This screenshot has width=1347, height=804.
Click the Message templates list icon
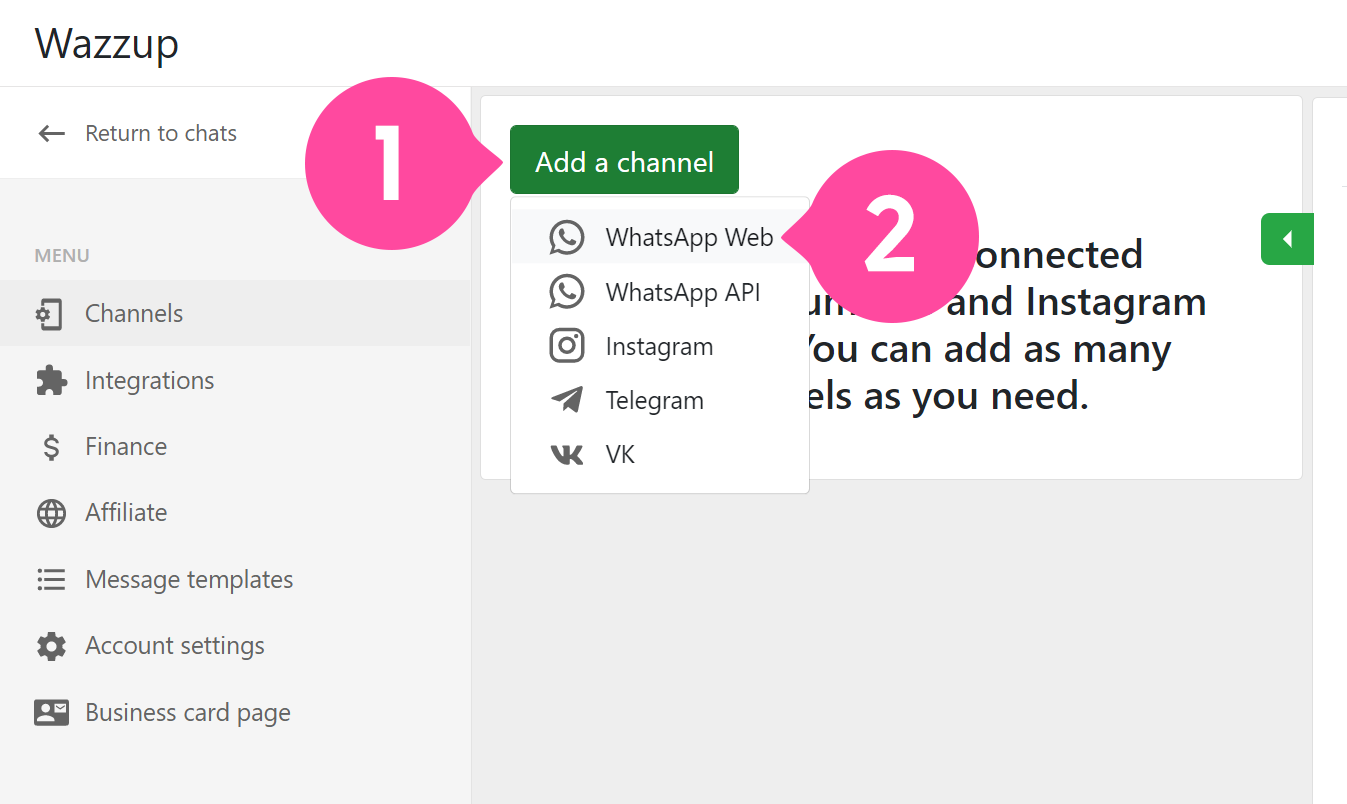point(51,579)
